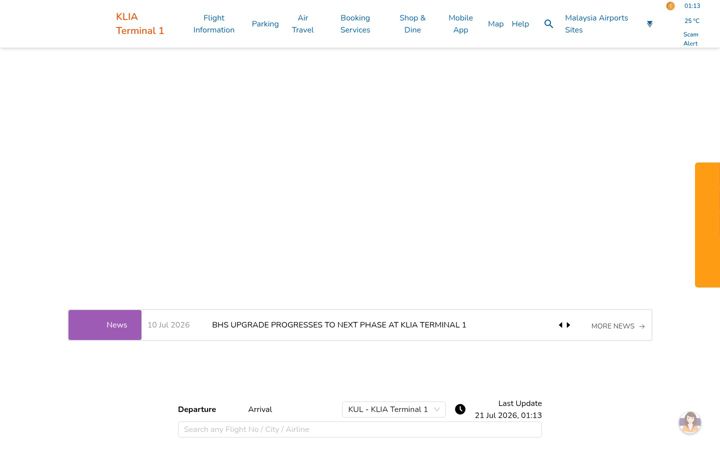
Task: Open the MORE NEWS link
Action: (x=618, y=326)
